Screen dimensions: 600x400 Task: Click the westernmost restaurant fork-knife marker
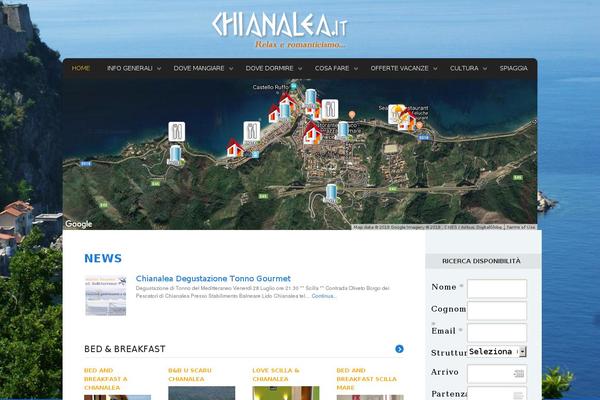coord(176,132)
